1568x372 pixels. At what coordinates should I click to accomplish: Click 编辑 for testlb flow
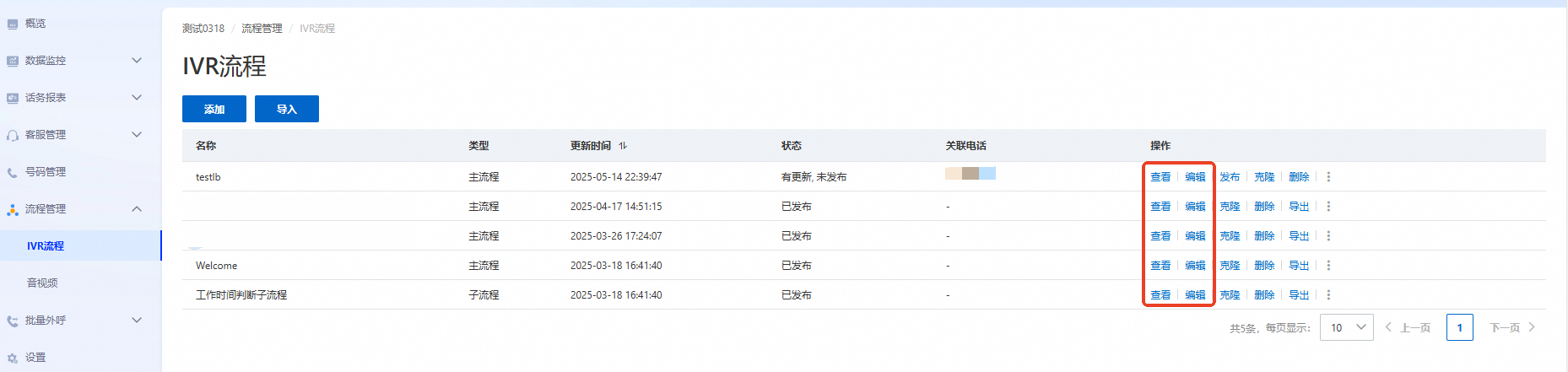pos(1195,177)
